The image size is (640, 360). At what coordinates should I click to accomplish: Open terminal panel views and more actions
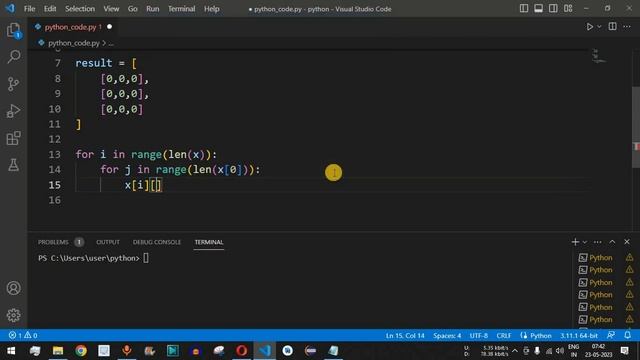[598, 242]
